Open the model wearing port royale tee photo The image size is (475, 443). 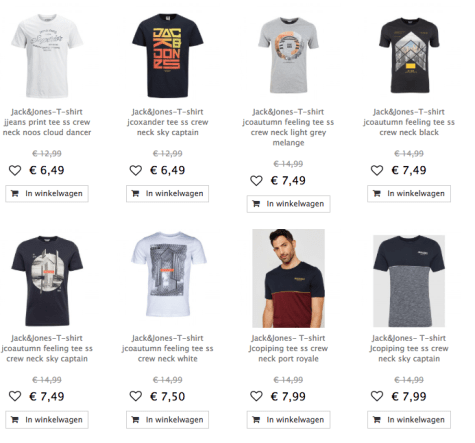click(x=288, y=278)
